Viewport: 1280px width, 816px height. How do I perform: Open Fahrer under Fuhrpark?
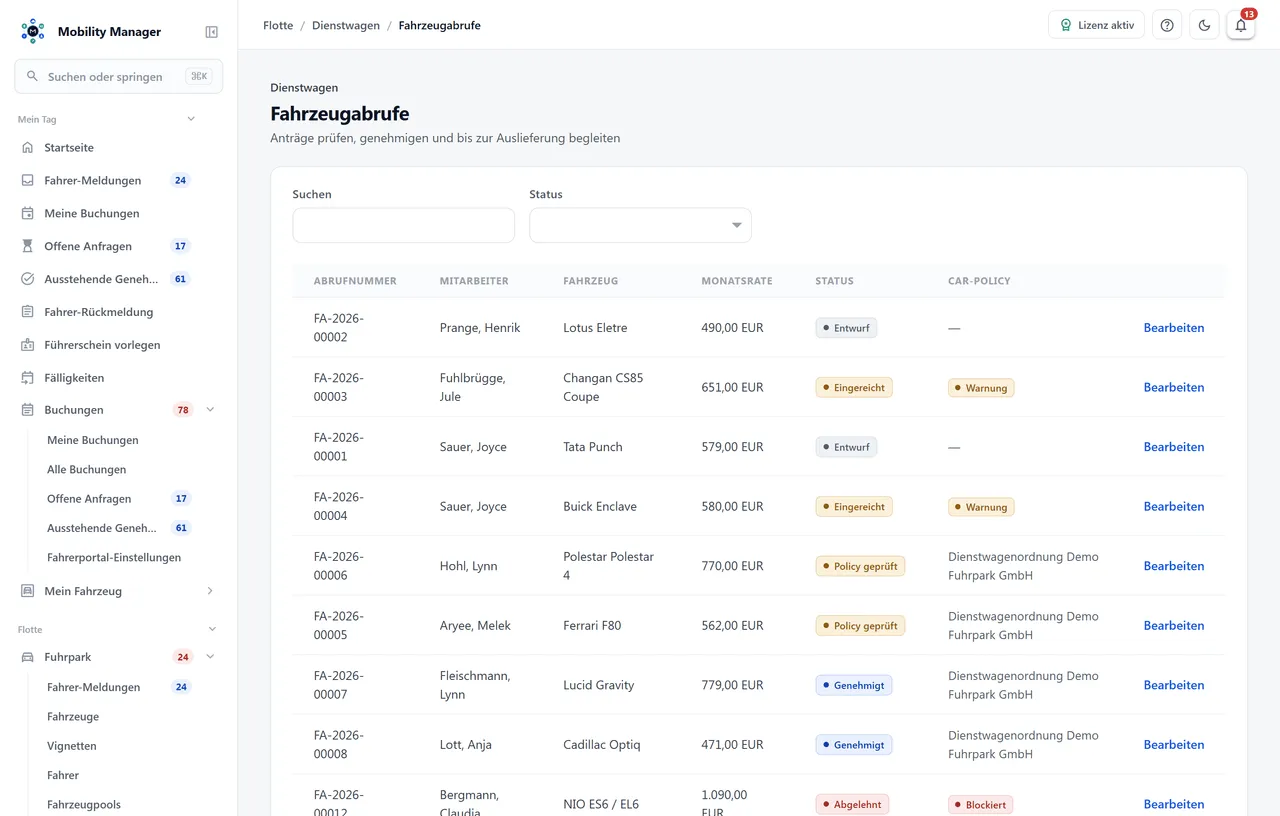pos(63,775)
